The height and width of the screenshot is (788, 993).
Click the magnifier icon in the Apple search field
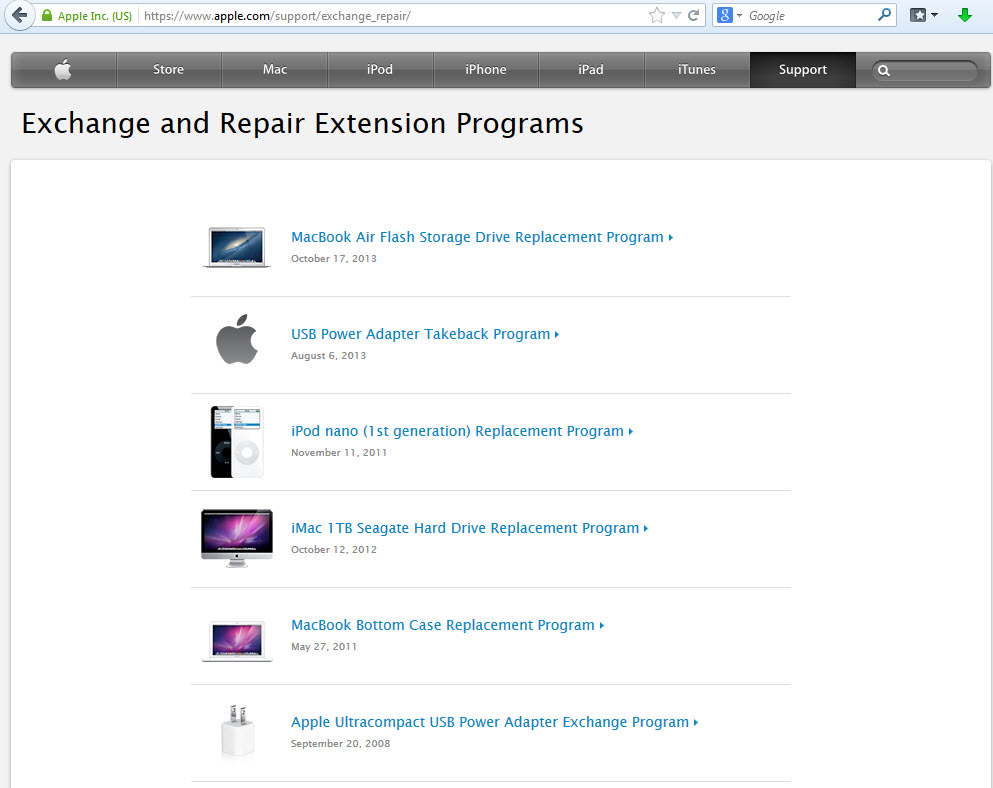pyautogui.click(x=884, y=71)
